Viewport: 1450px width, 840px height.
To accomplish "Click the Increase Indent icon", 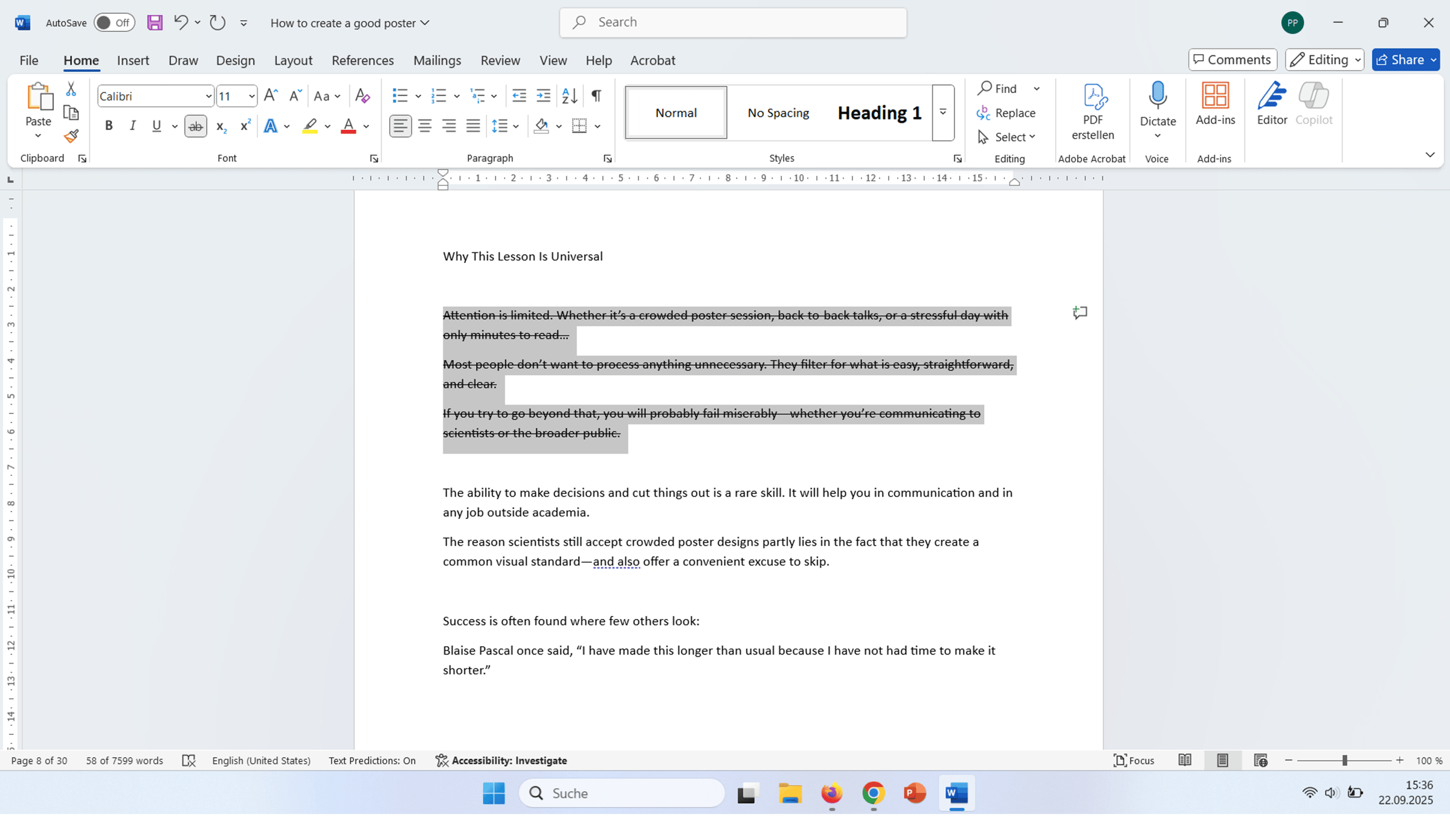I will point(544,95).
